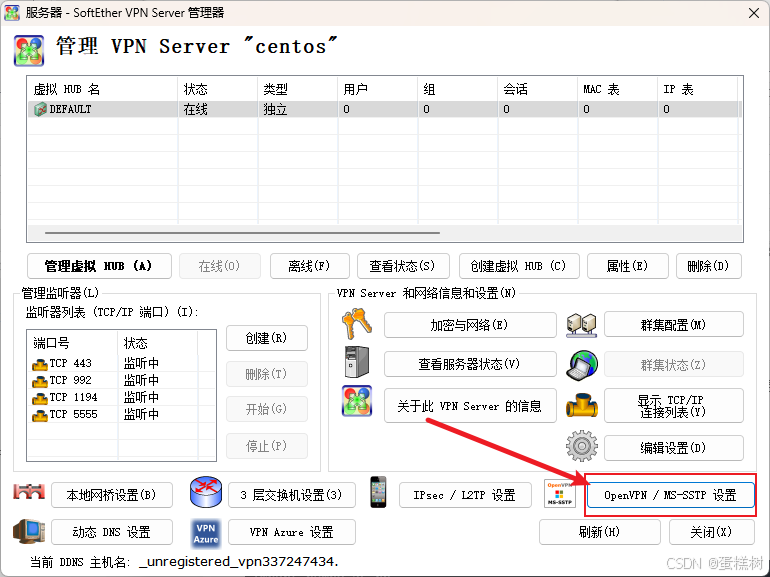Click the keys icon beside 加密与网络
Viewport: 770px width, 577px height.
point(357,324)
